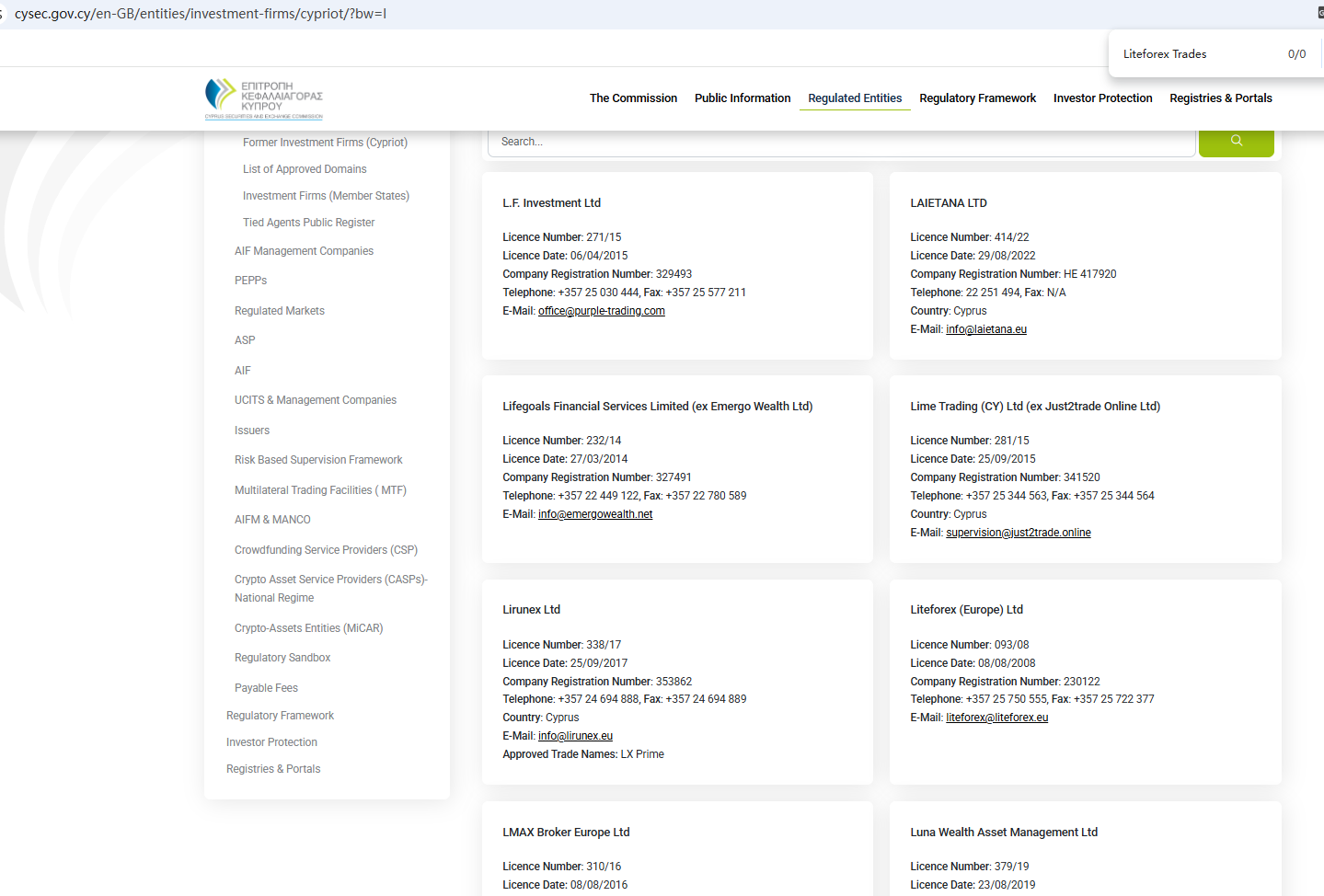
Task: Click the browser address bar URL
Action: [x=201, y=14]
